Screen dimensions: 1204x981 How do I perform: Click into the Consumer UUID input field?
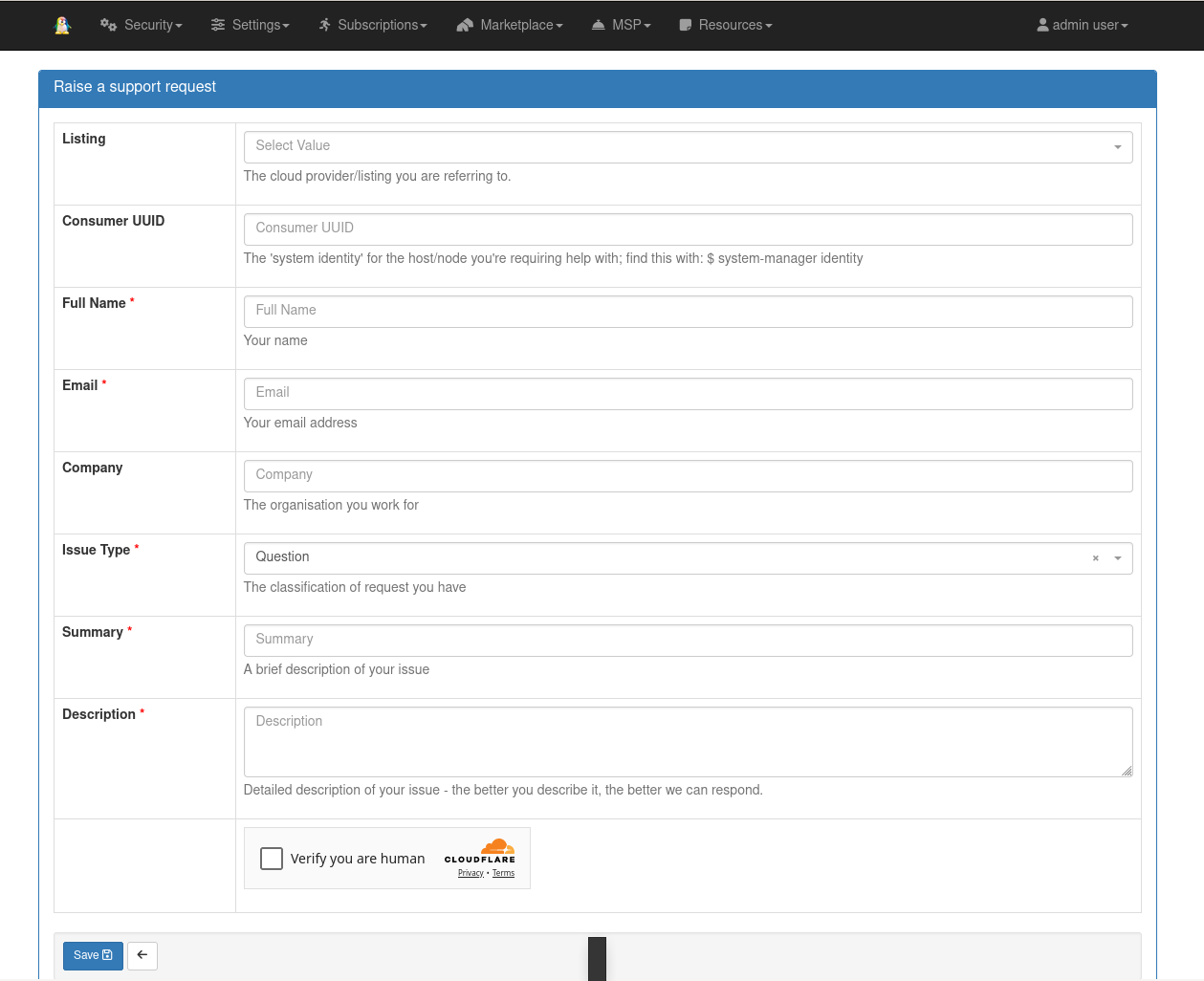688,229
